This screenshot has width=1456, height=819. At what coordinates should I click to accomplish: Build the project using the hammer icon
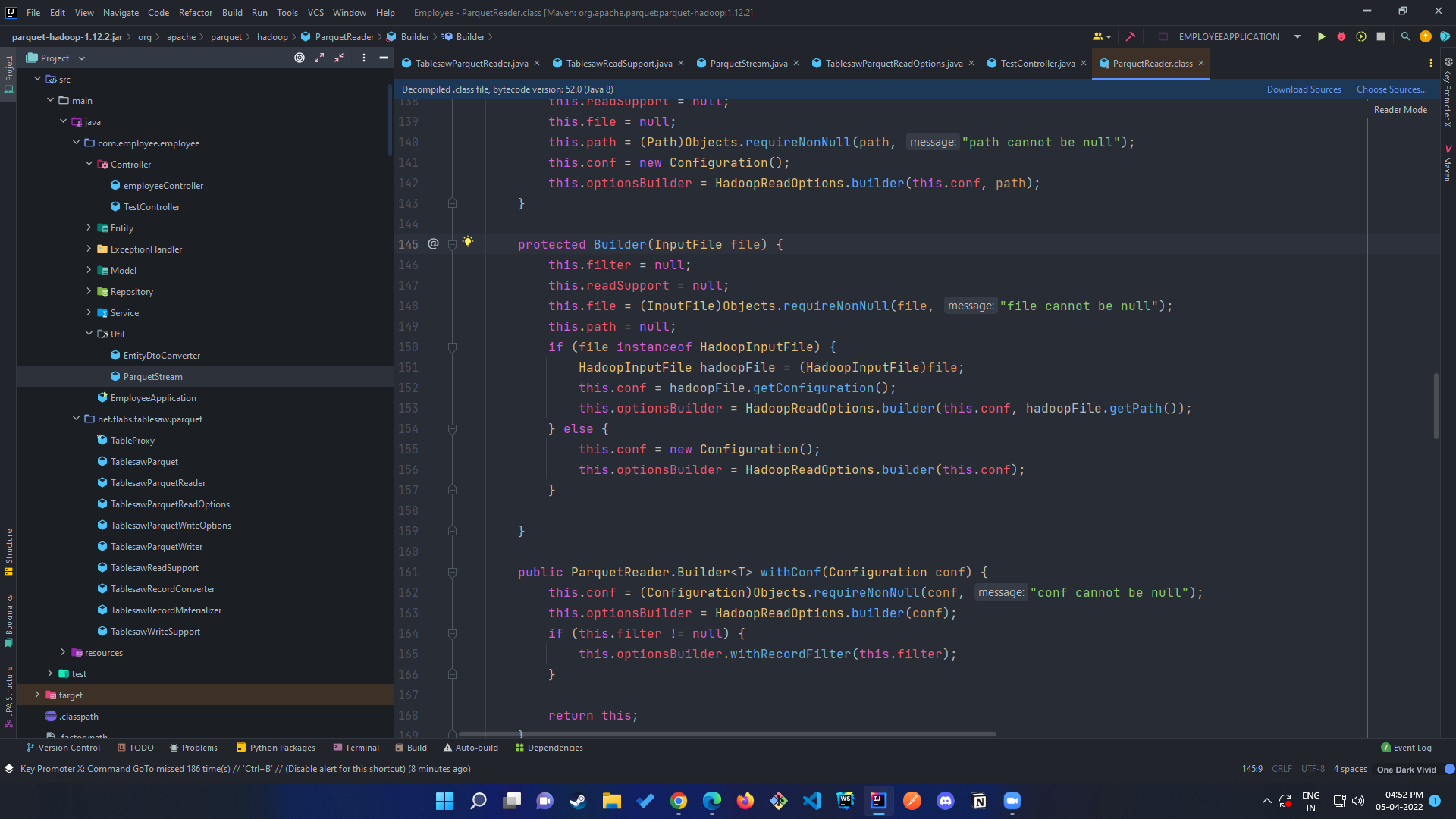tap(1131, 36)
